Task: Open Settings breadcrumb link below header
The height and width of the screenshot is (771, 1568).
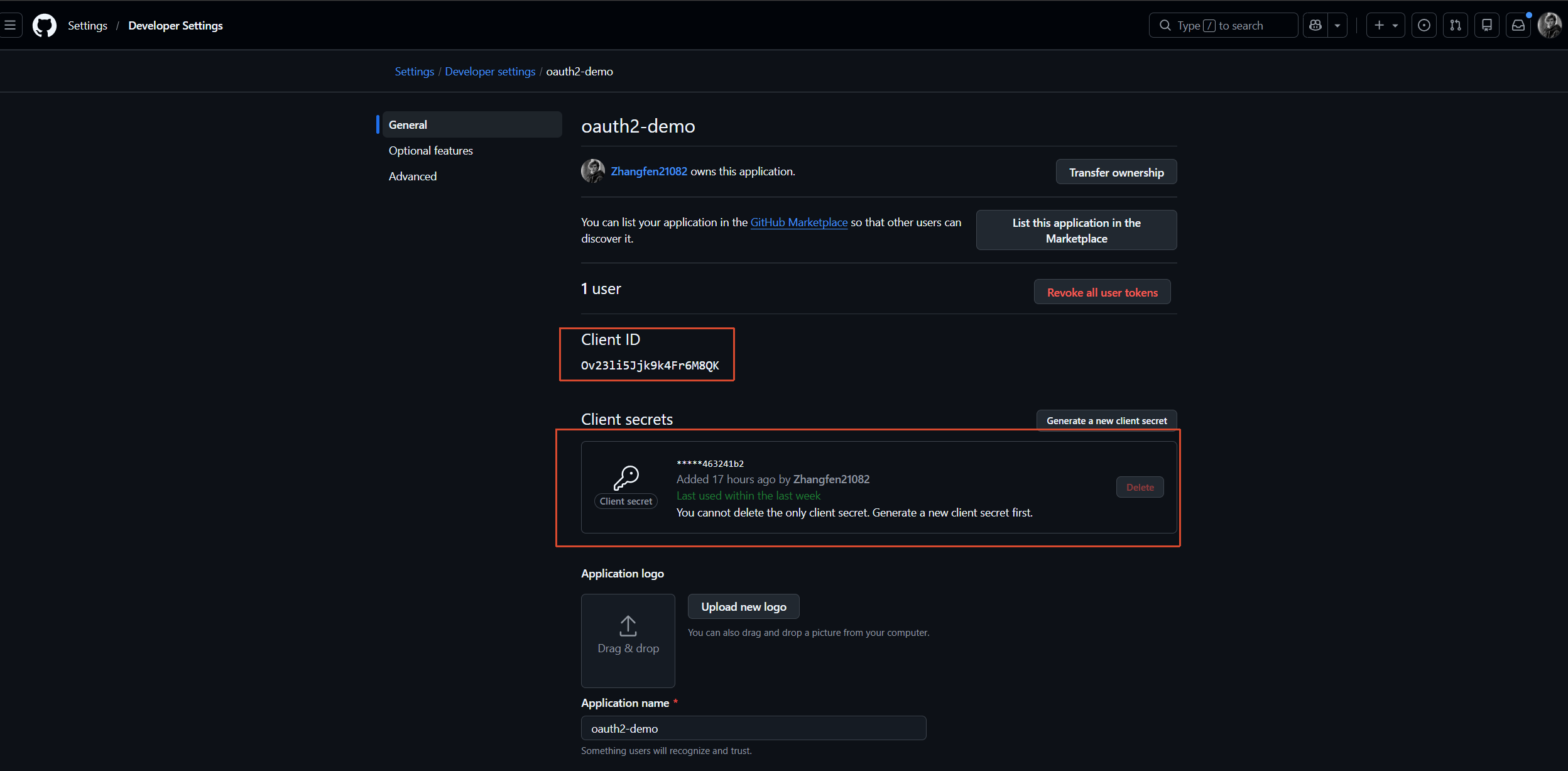Action: point(414,71)
